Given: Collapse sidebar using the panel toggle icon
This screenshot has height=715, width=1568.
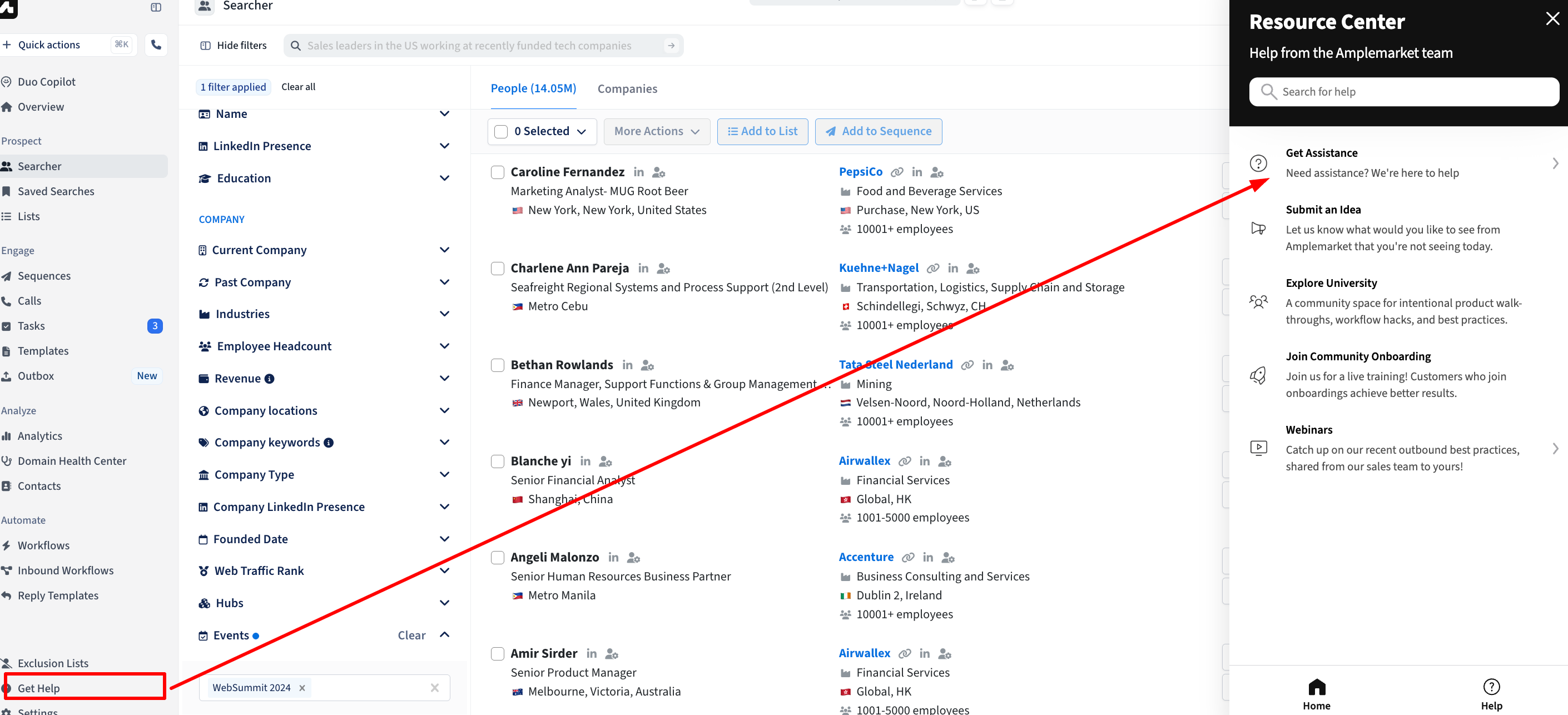Looking at the screenshot, I should pos(156,7).
